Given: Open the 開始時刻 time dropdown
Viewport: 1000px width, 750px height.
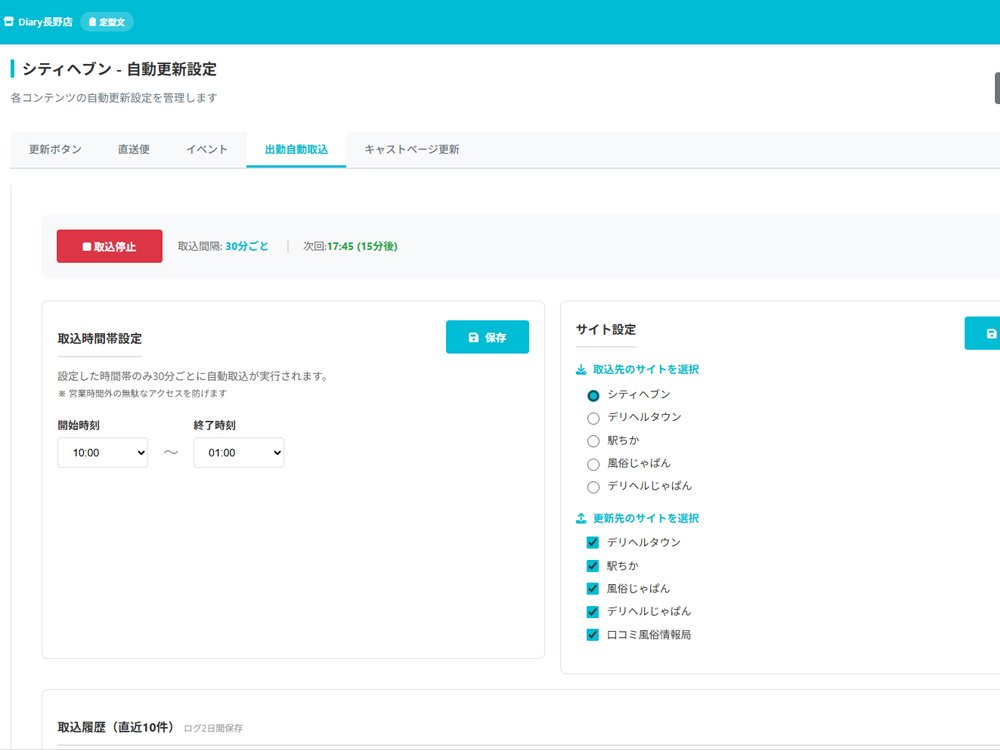Looking at the screenshot, I should click(x=102, y=452).
